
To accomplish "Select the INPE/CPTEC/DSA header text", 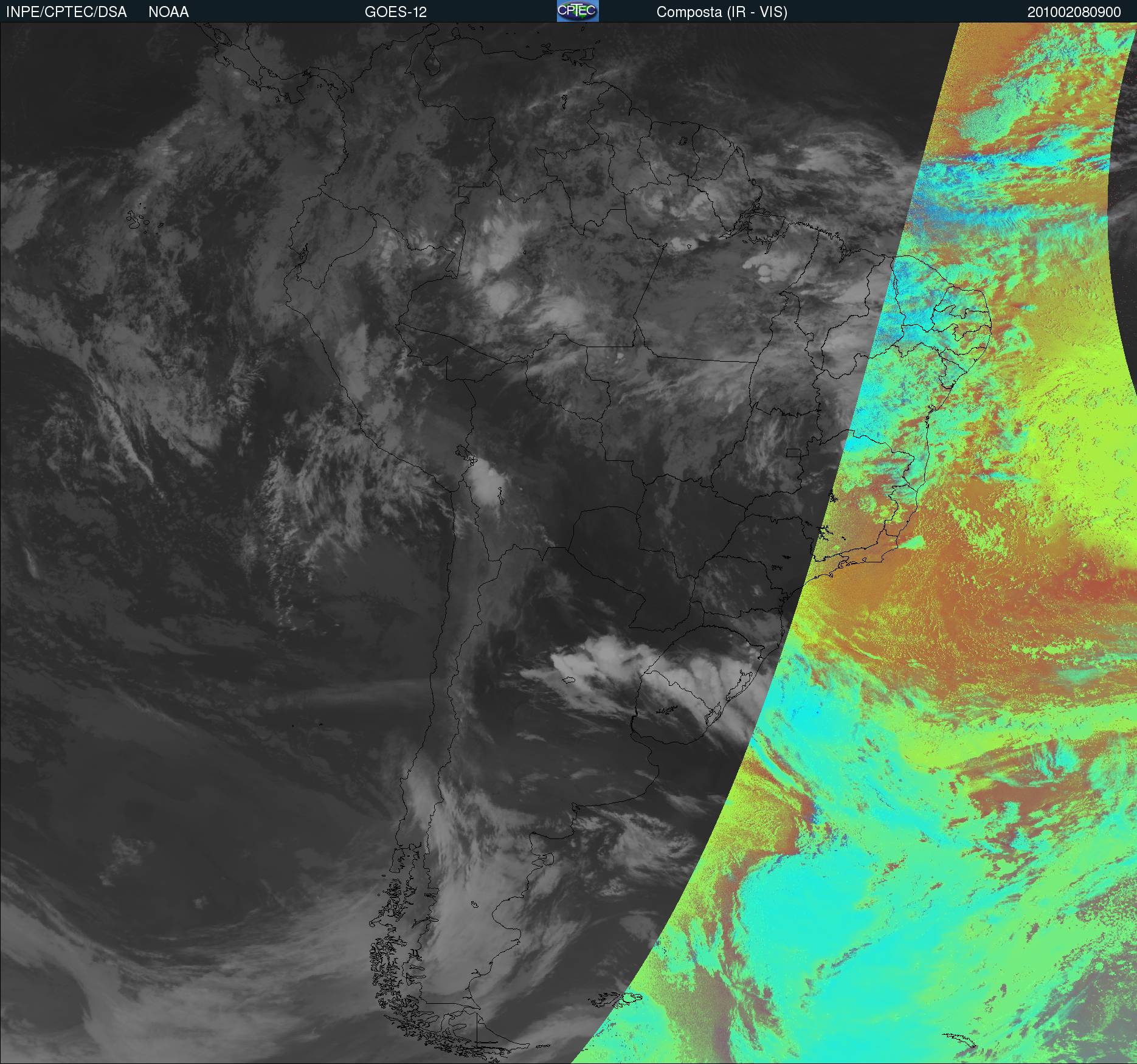I will tap(66, 12).
